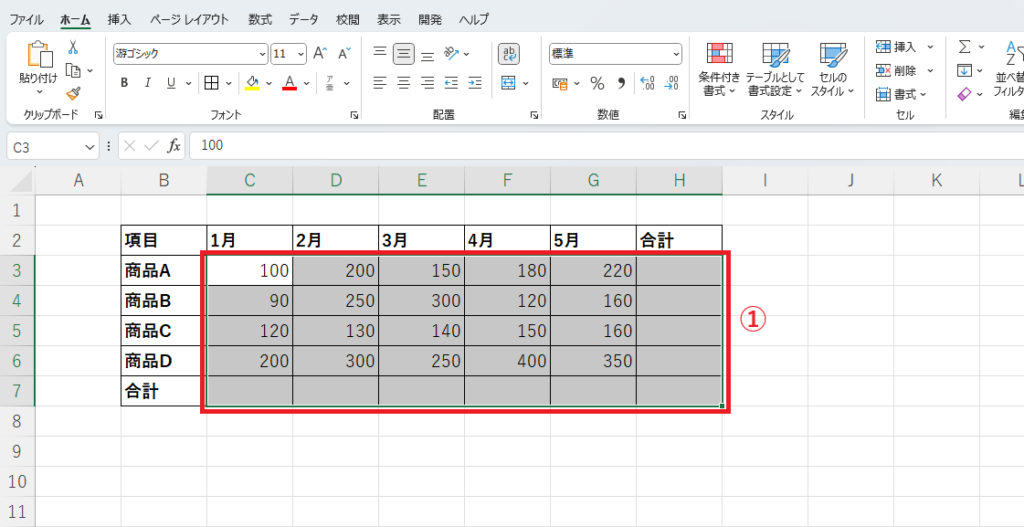Click the decrease decimal icon
This screenshot has width=1024, height=527.
tap(671, 83)
